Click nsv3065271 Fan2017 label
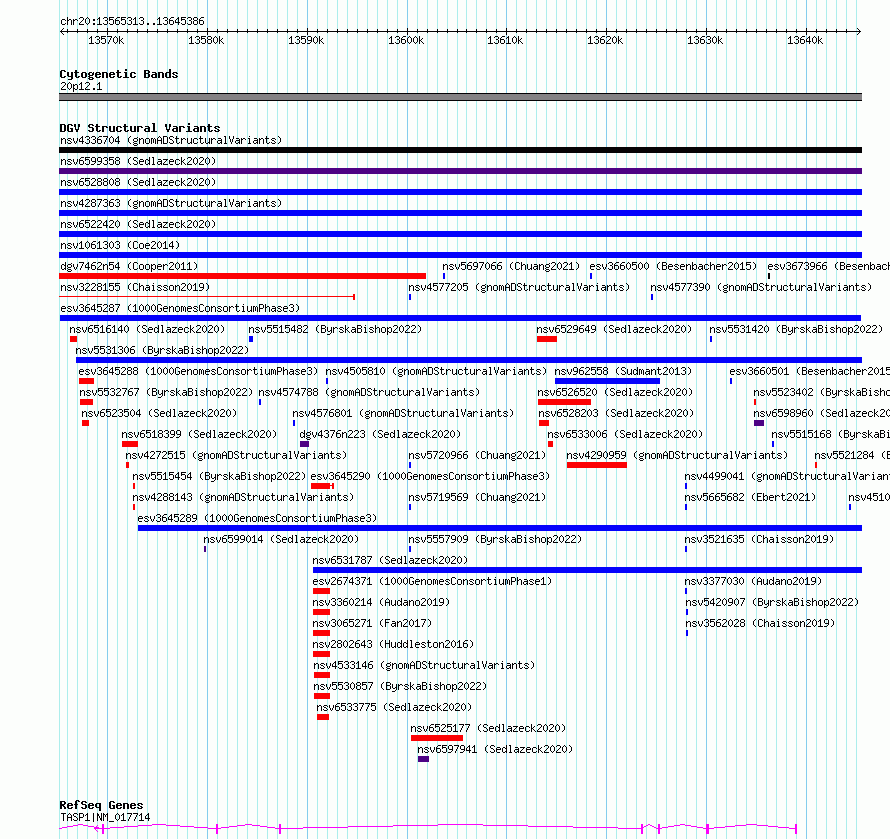This screenshot has height=839, width=890. click(x=372, y=623)
